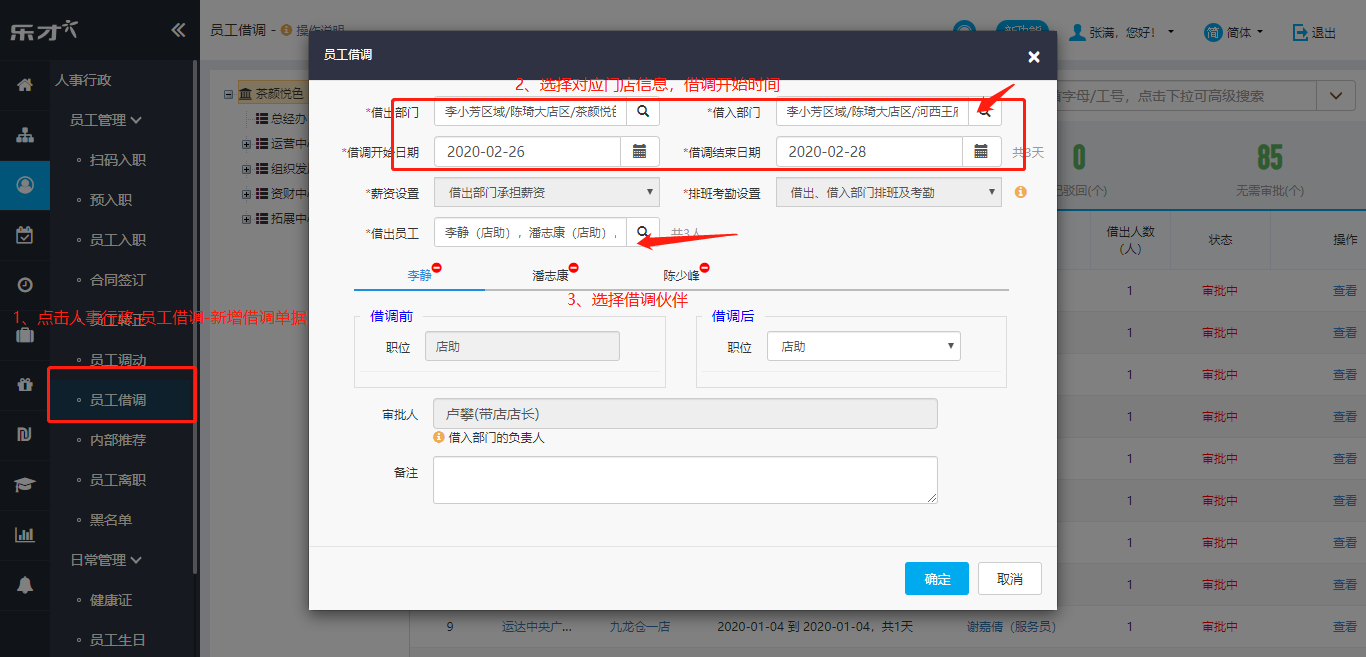
Task: Remove 陈少峰 using red minus icon
Action: 705,268
